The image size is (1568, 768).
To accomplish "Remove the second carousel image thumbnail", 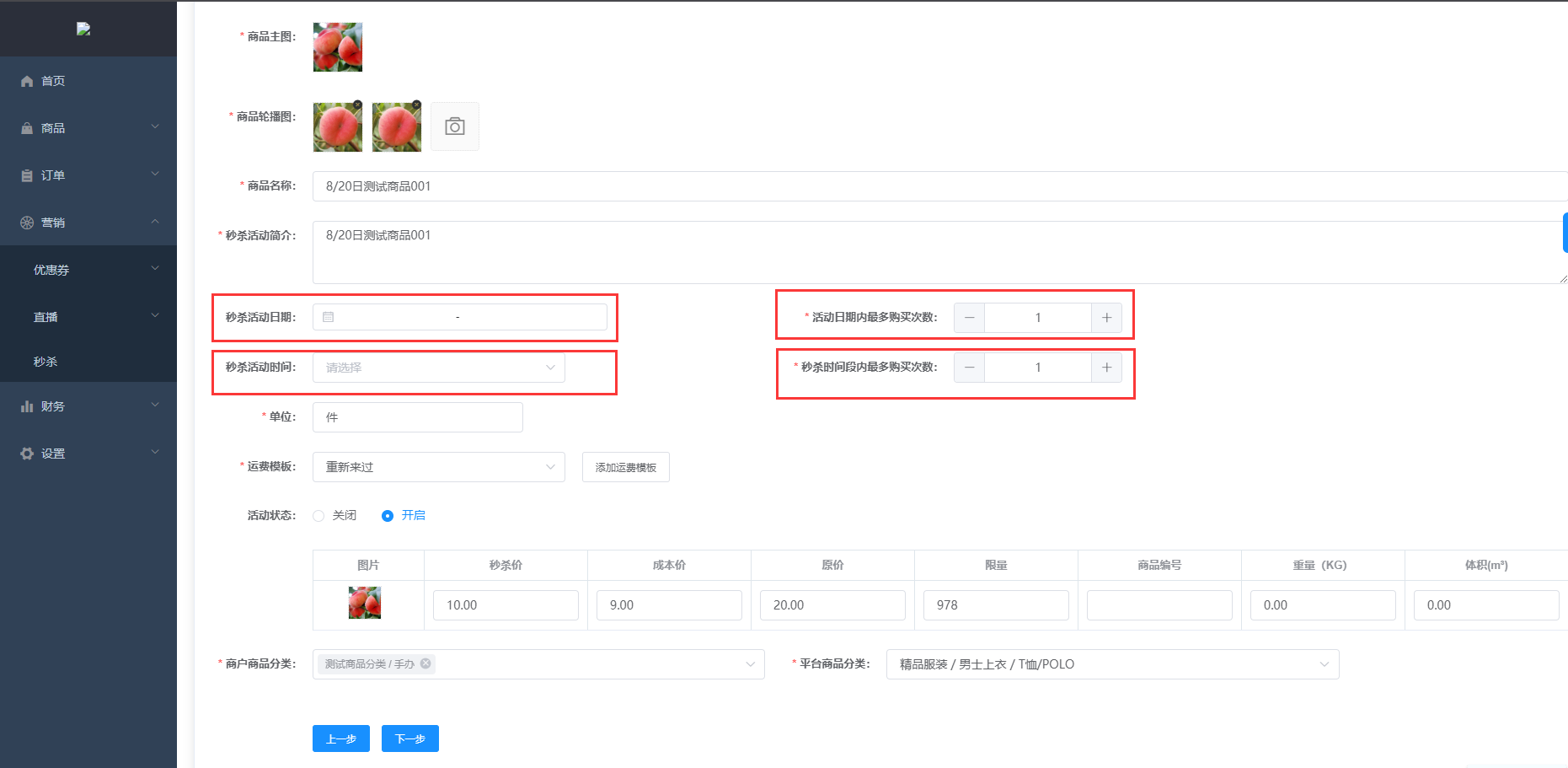I will [x=416, y=105].
